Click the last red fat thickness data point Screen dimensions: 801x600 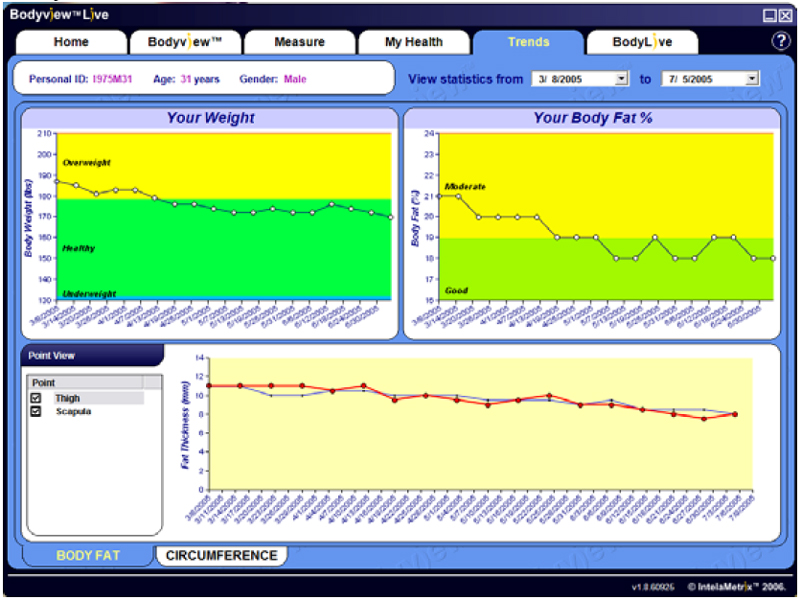click(x=735, y=415)
